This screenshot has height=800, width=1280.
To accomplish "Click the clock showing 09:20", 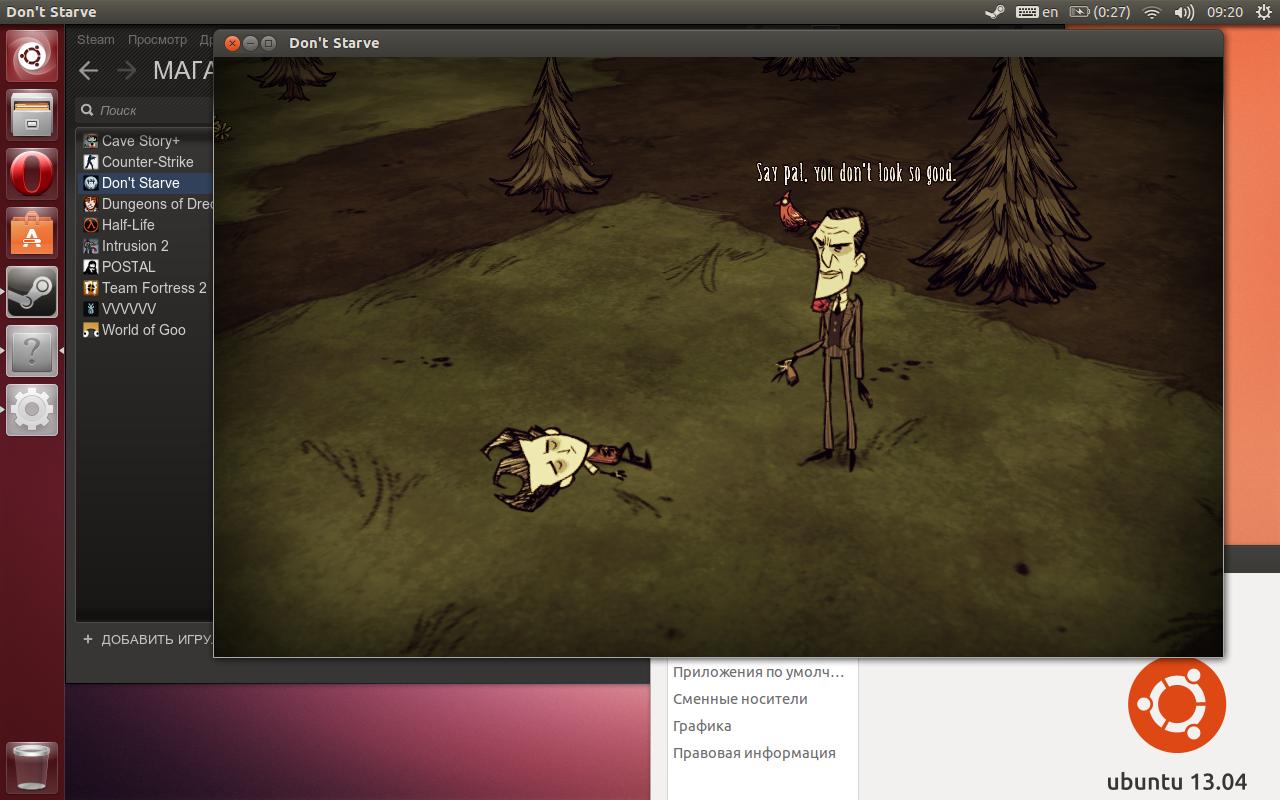I will click(1225, 12).
